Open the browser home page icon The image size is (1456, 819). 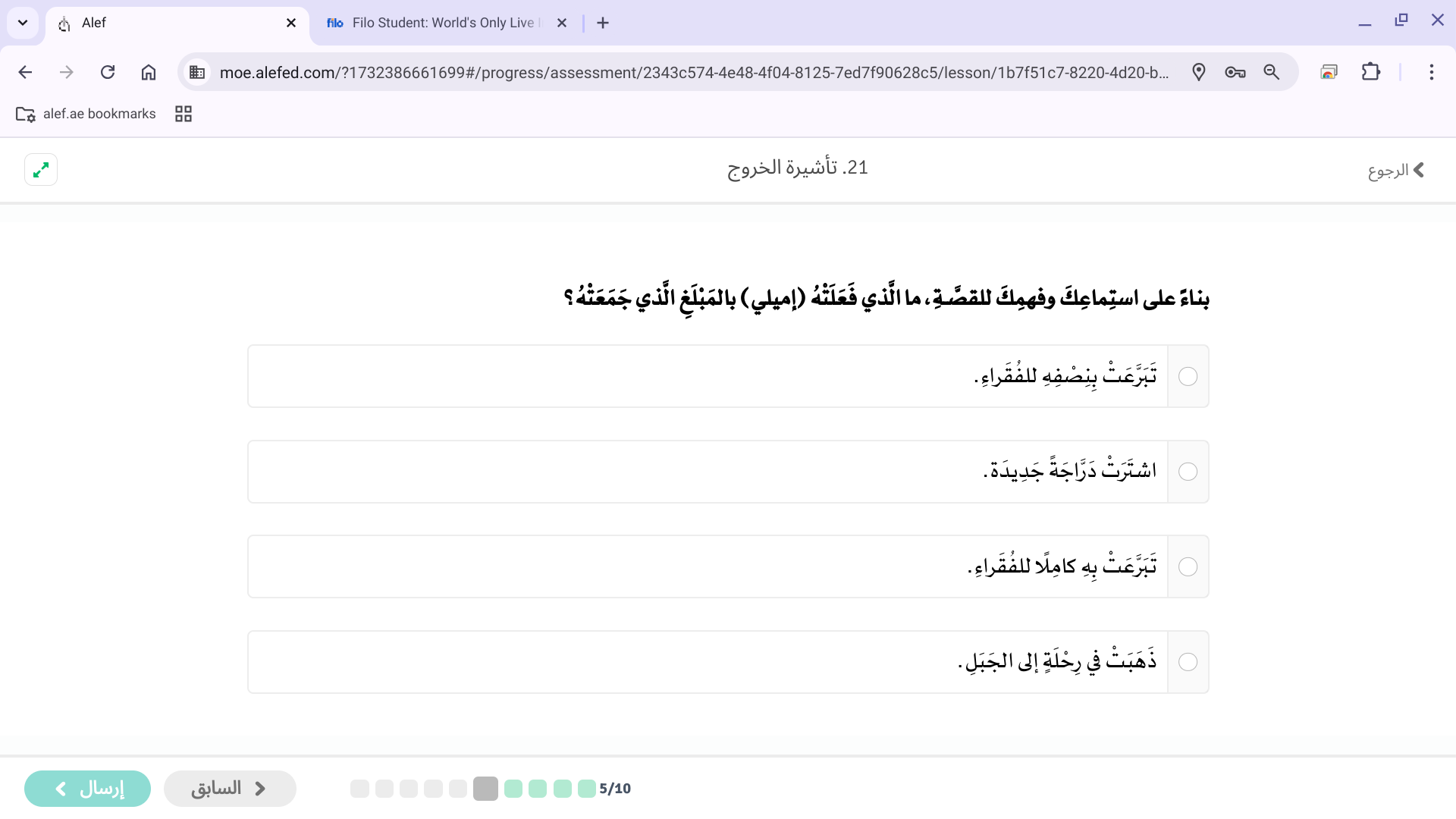pos(149,72)
